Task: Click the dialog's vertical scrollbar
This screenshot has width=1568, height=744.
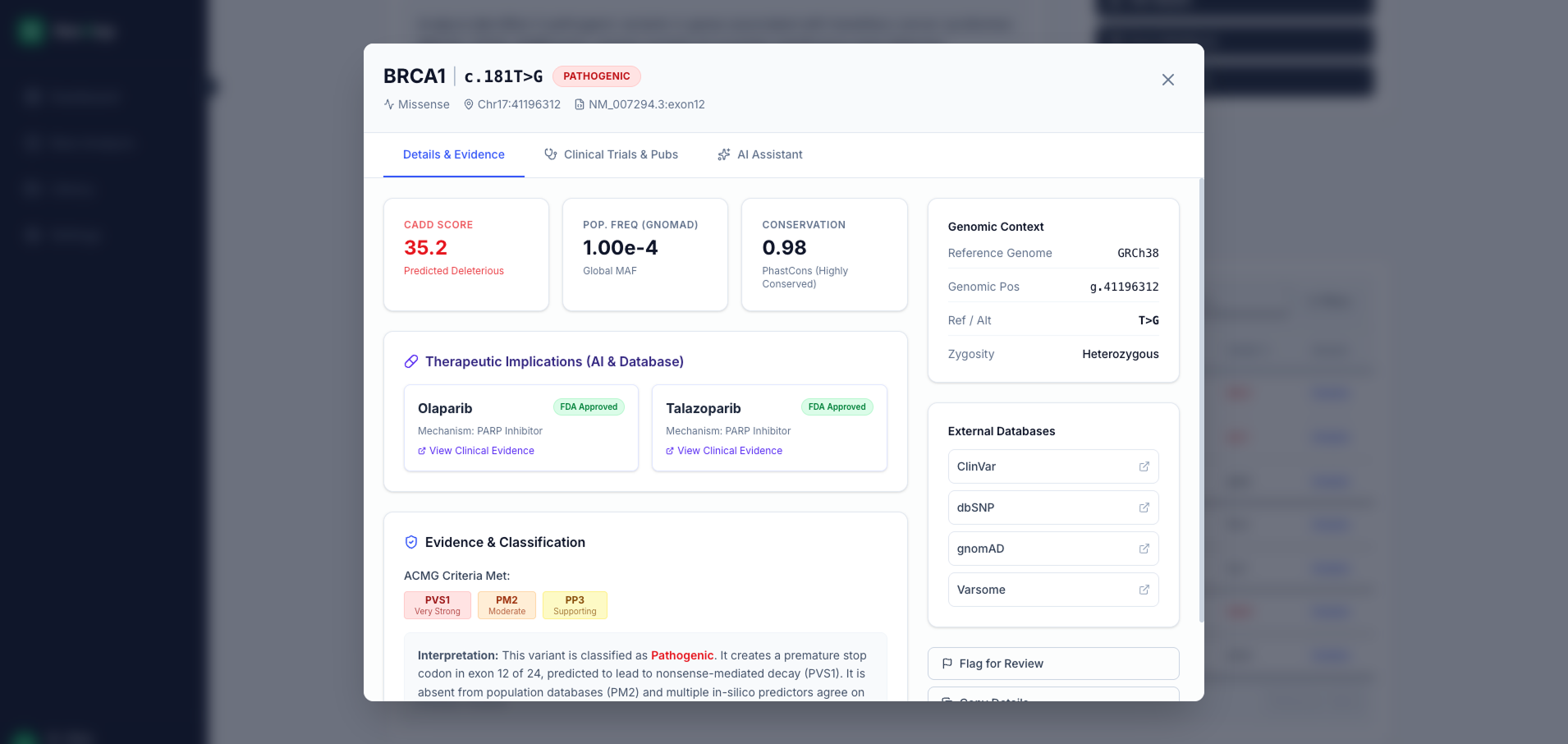Action: tap(1201, 400)
